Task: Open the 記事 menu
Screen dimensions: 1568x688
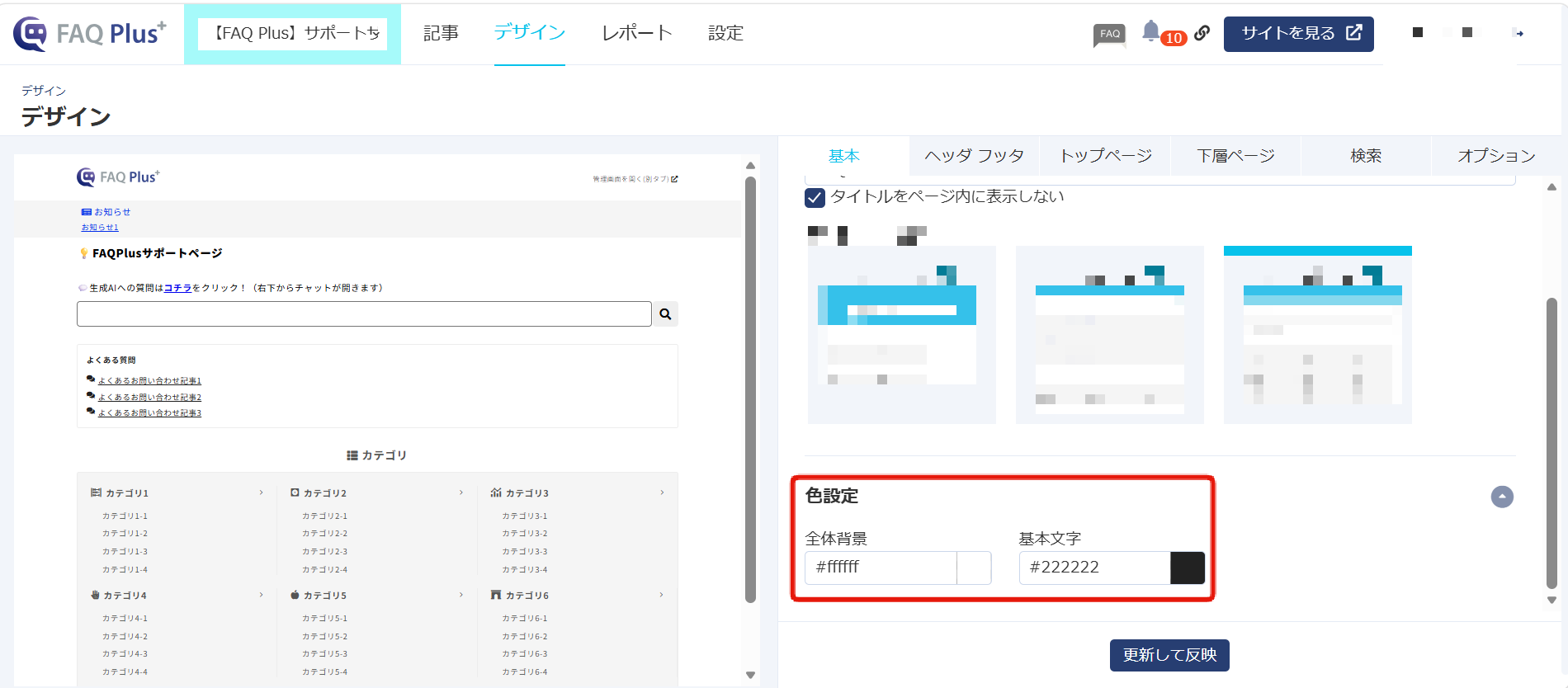Action: click(x=441, y=33)
